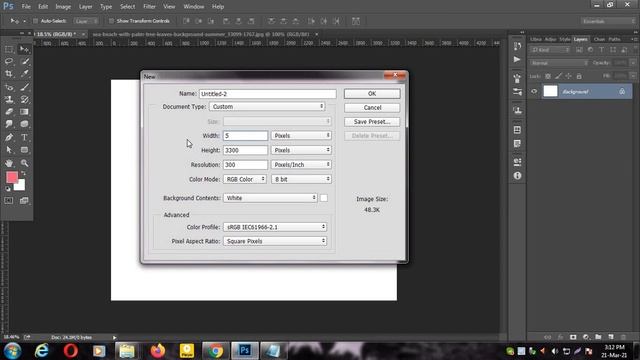The height and width of the screenshot is (360, 640).
Task: Select the Crop tool
Action: pos(9,74)
